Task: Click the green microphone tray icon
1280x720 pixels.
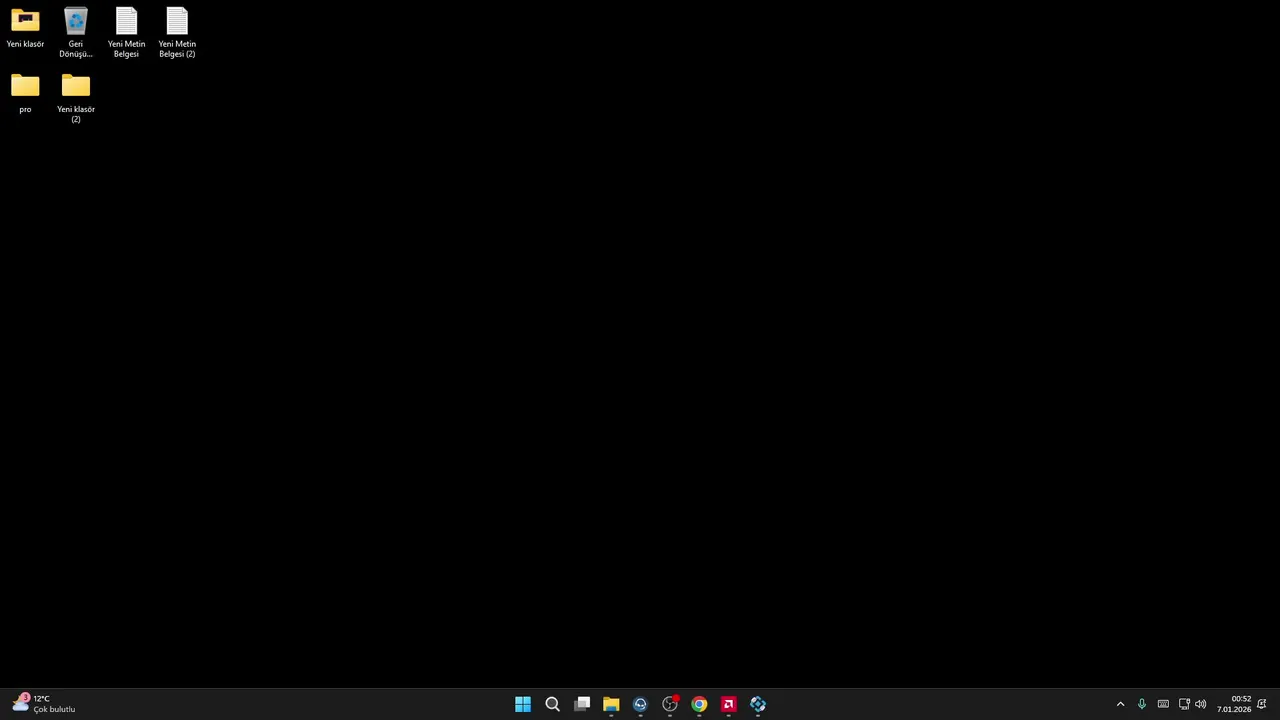Action: (x=1141, y=704)
